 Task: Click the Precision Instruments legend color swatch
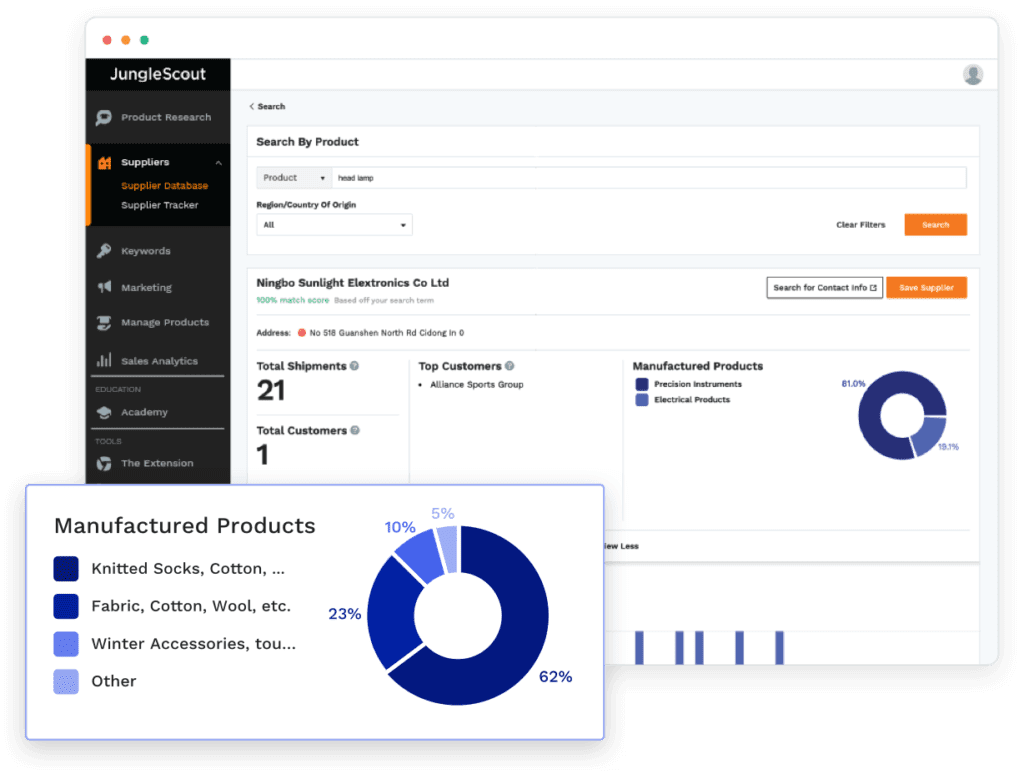pos(641,385)
